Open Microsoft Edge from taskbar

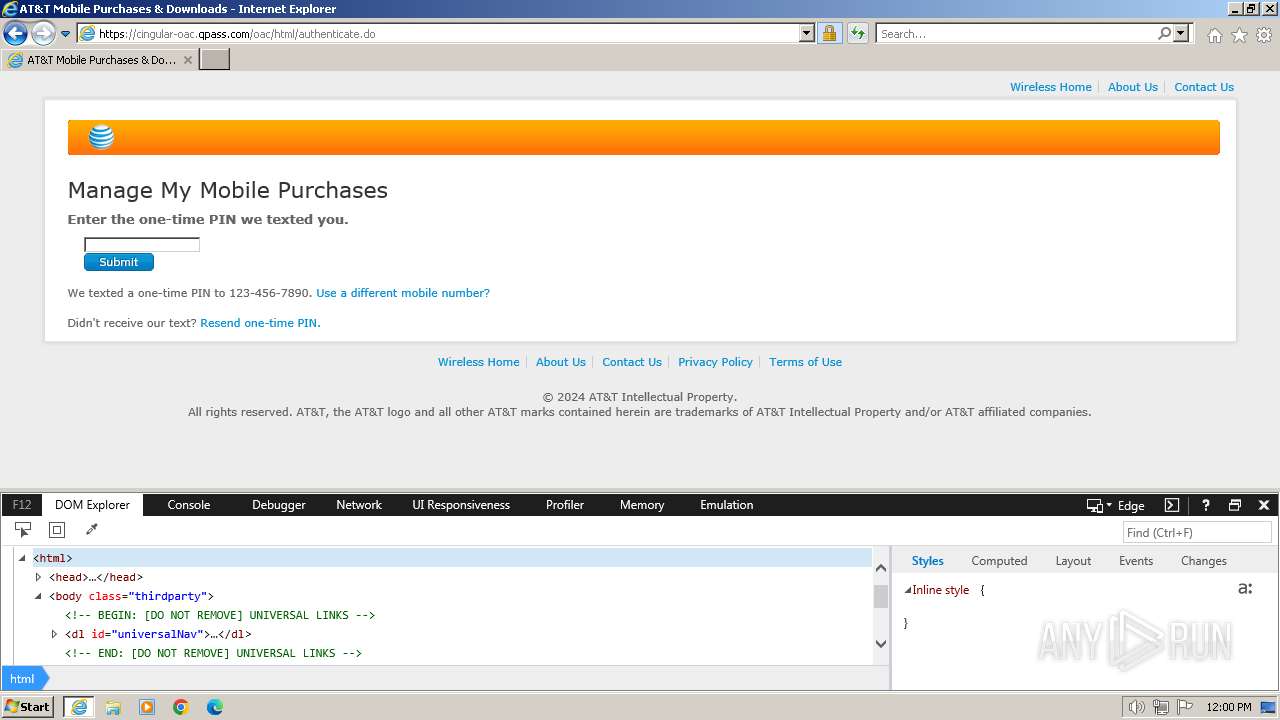[214, 707]
